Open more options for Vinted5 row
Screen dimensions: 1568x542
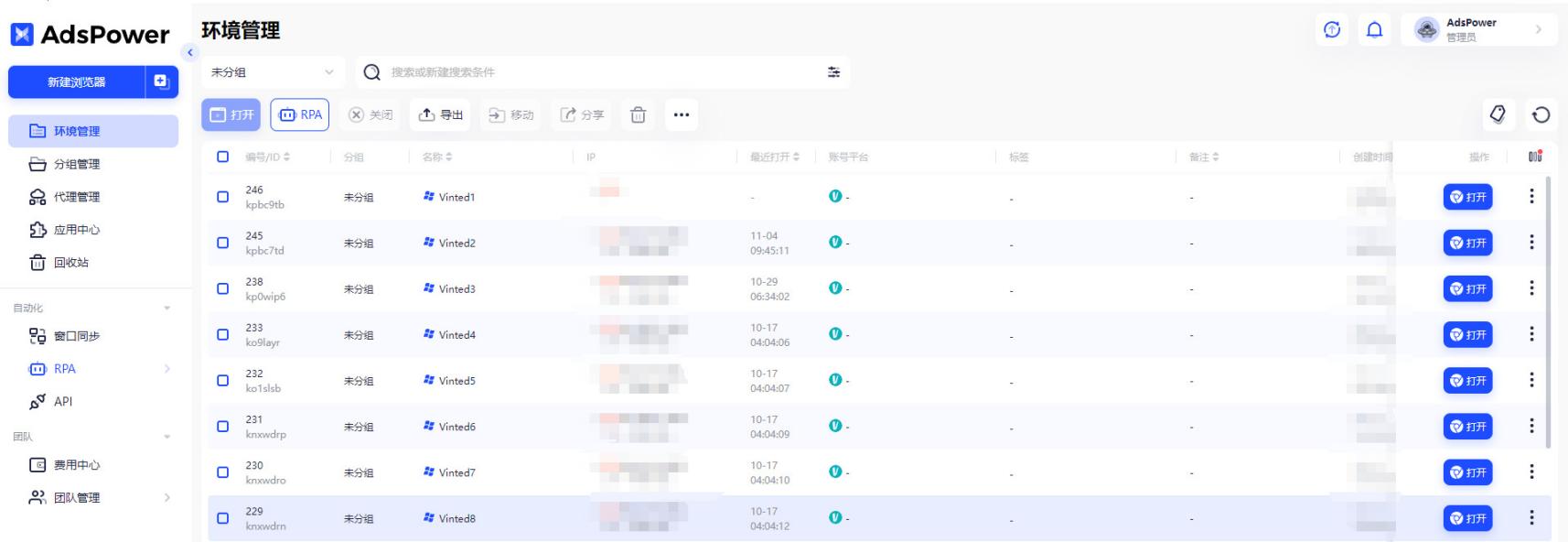[1531, 380]
